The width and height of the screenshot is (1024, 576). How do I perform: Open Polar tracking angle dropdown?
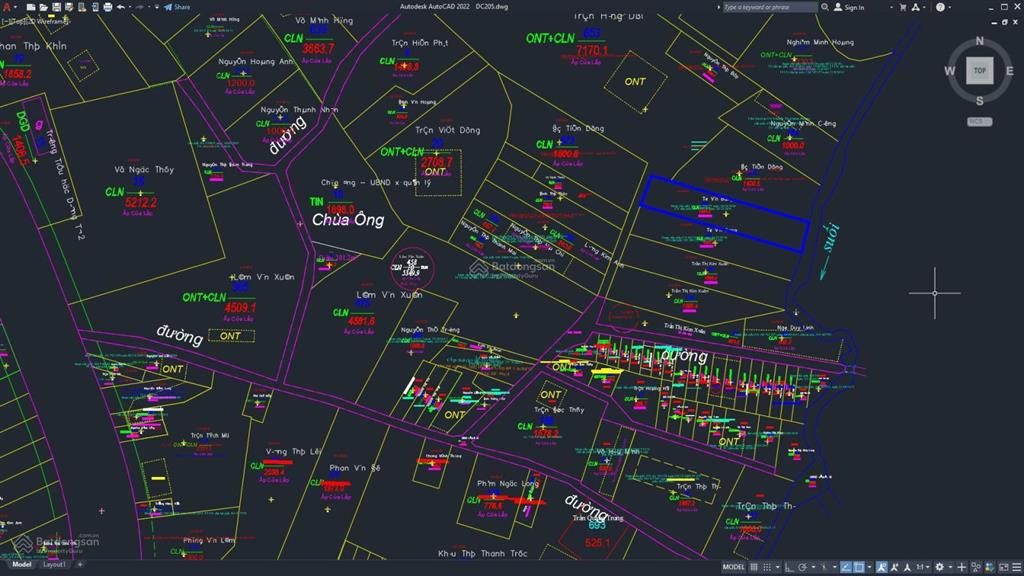coord(813,567)
